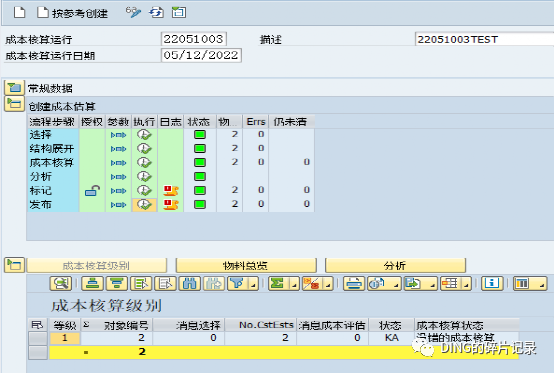Open the layout dropdown arrow
The height and width of the screenshot is (373, 554).
pos(467,284)
